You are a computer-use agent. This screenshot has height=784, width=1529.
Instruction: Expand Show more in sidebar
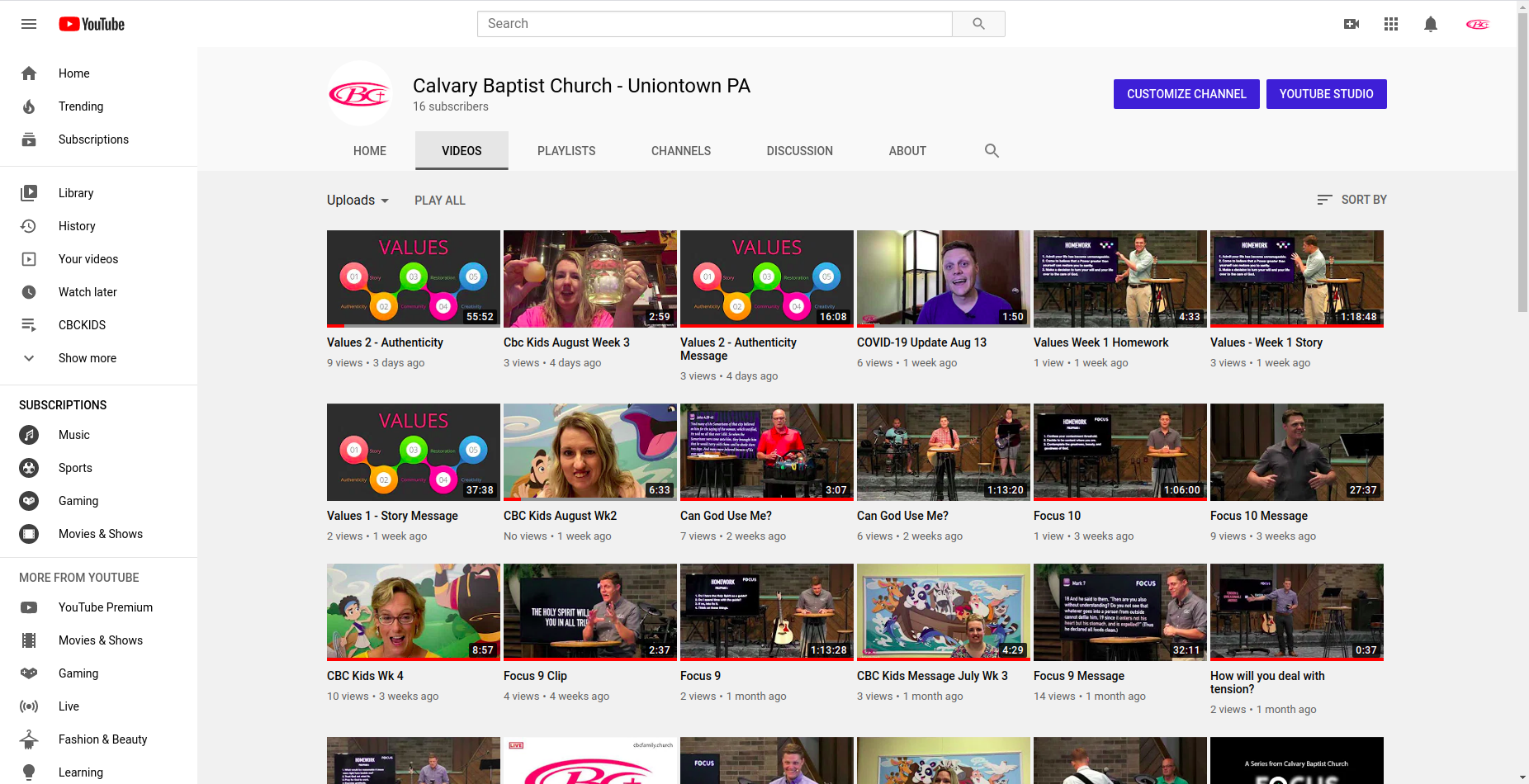click(99, 358)
